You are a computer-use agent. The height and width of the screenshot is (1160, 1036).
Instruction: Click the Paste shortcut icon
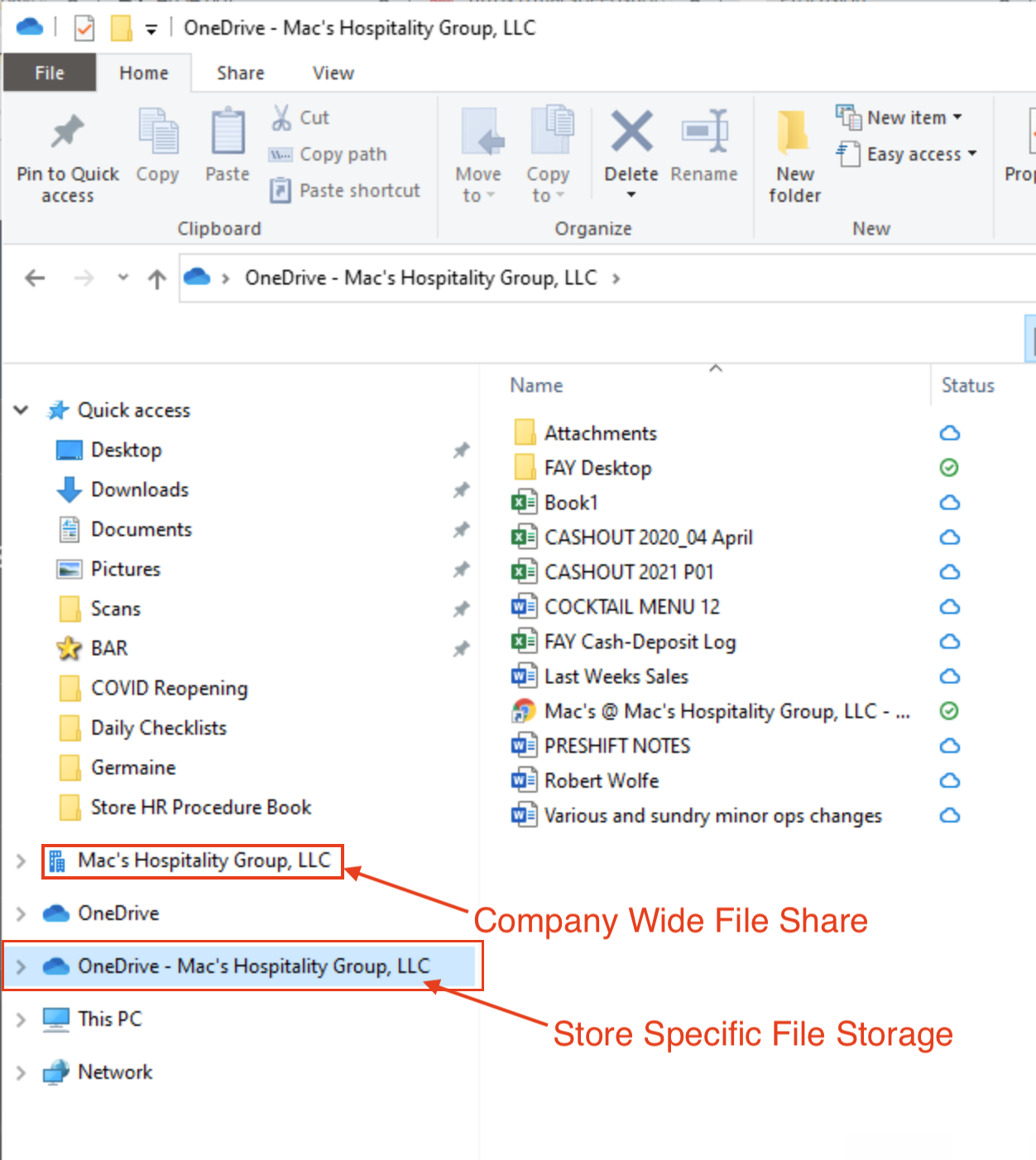tap(281, 190)
